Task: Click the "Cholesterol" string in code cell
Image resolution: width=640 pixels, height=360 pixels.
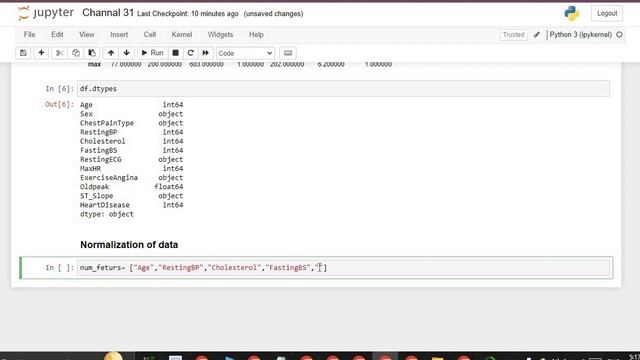Action: pos(234,268)
